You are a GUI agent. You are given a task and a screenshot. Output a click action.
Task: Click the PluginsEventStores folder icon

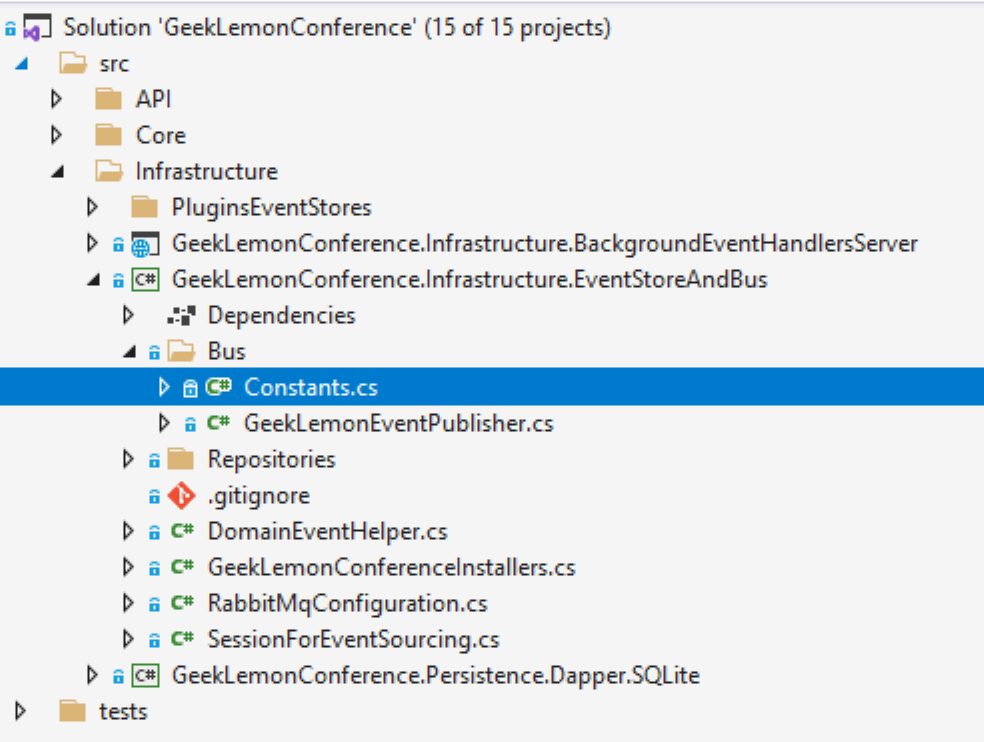(144, 207)
